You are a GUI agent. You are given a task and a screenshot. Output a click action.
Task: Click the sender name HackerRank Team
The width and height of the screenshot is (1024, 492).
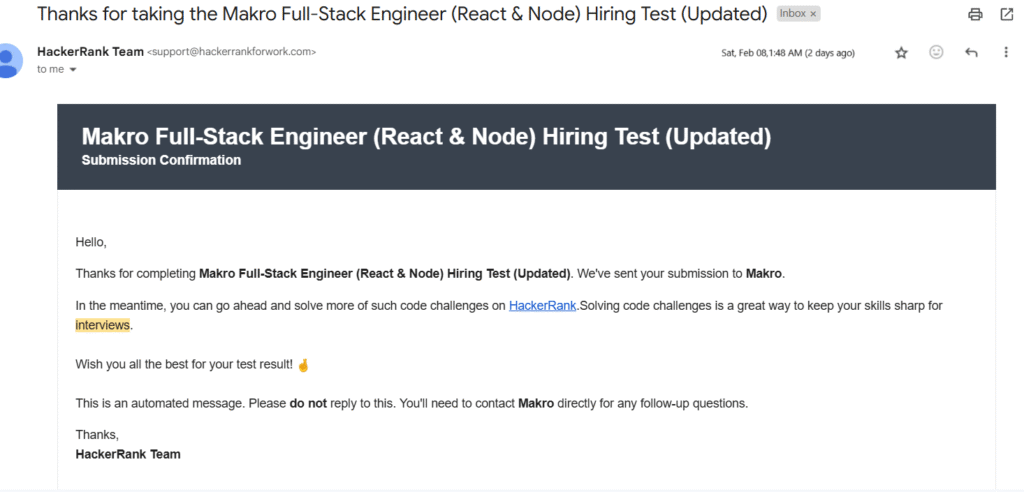(x=90, y=52)
